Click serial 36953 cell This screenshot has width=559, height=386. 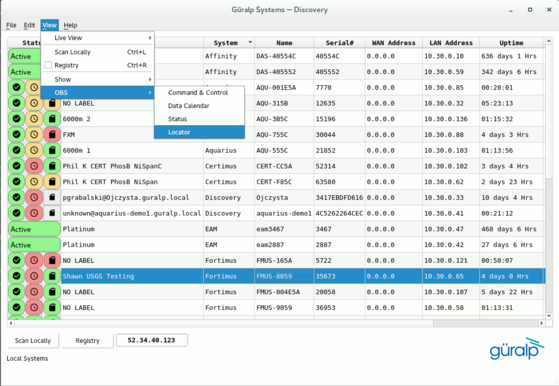(x=339, y=308)
